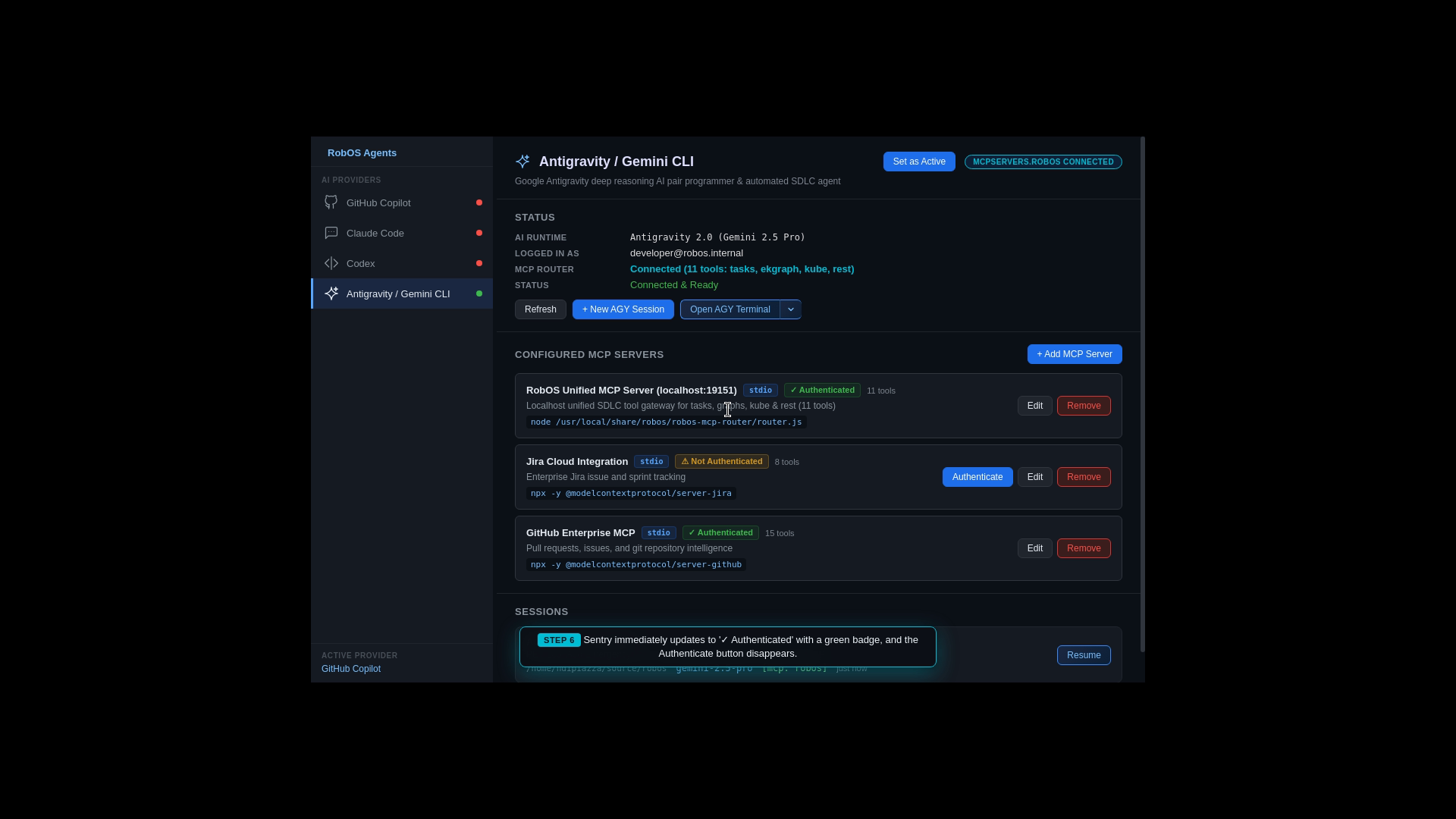Click the GitHub Copilot active provider link
The width and height of the screenshot is (1456, 819).
click(351, 669)
